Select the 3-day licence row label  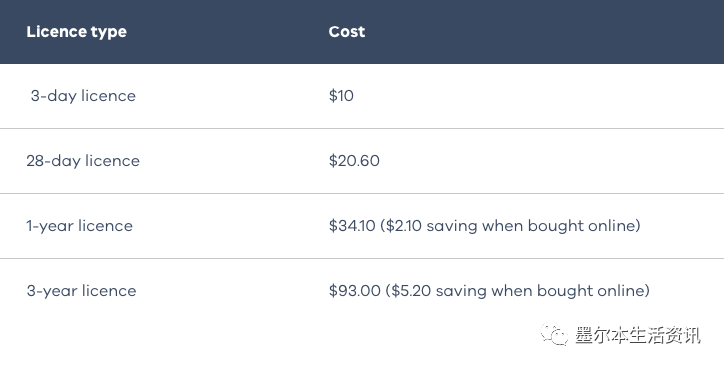point(83,96)
